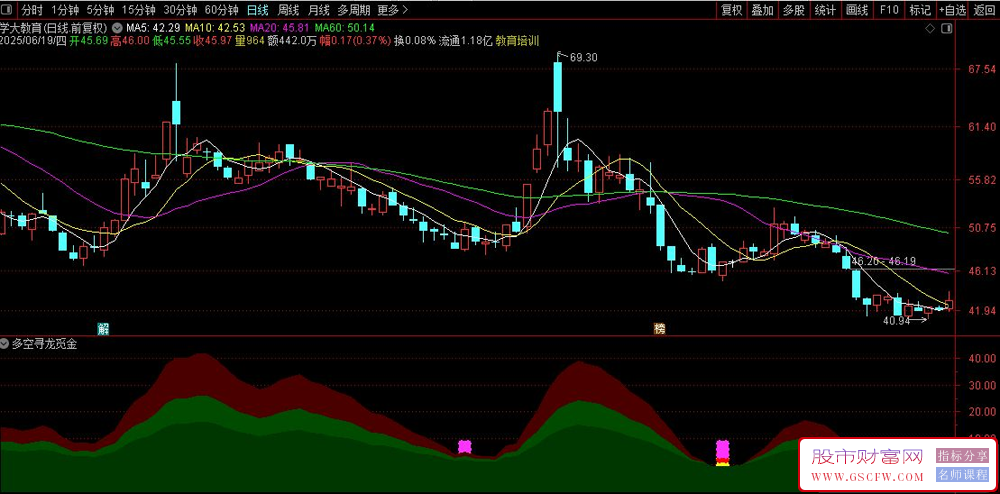Click the 叠加 overlay button
This screenshot has height=494, width=1000.
coord(762,10)
